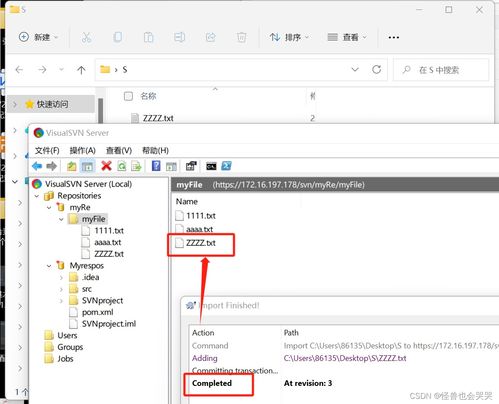Select SVNproject.iml in the tree
This screenshot has width=499, height=404.
click(x=109, y=324)
